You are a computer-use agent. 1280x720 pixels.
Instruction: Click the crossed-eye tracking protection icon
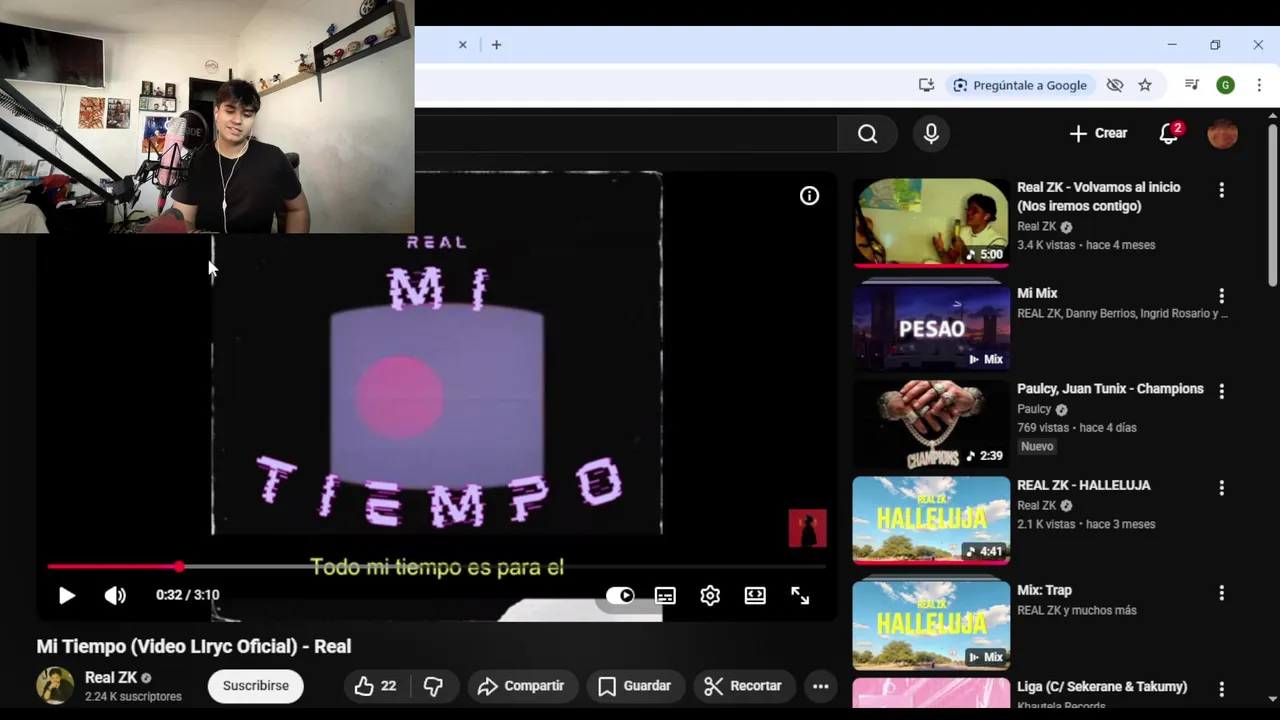(x=1115, y=85)
